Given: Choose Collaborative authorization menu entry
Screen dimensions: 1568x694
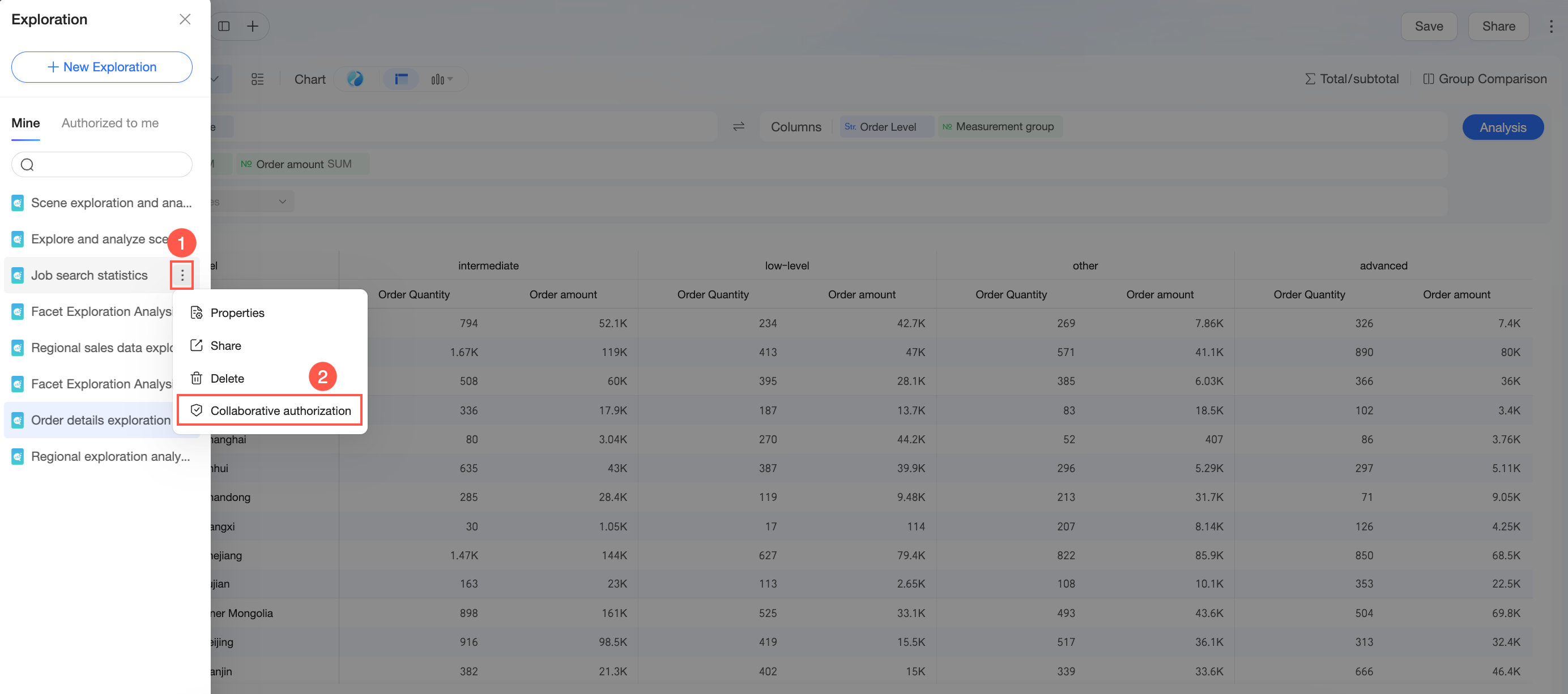Looking at the screenshot, I should pos(270,410).
